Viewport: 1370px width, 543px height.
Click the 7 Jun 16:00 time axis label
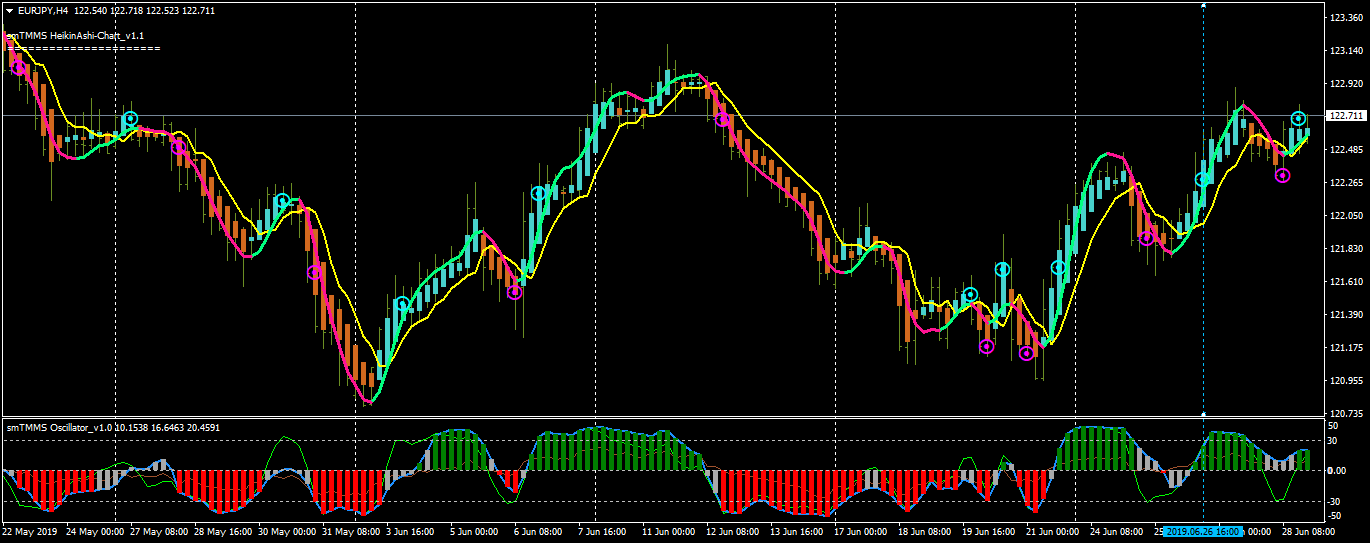[x=599, y=532]
